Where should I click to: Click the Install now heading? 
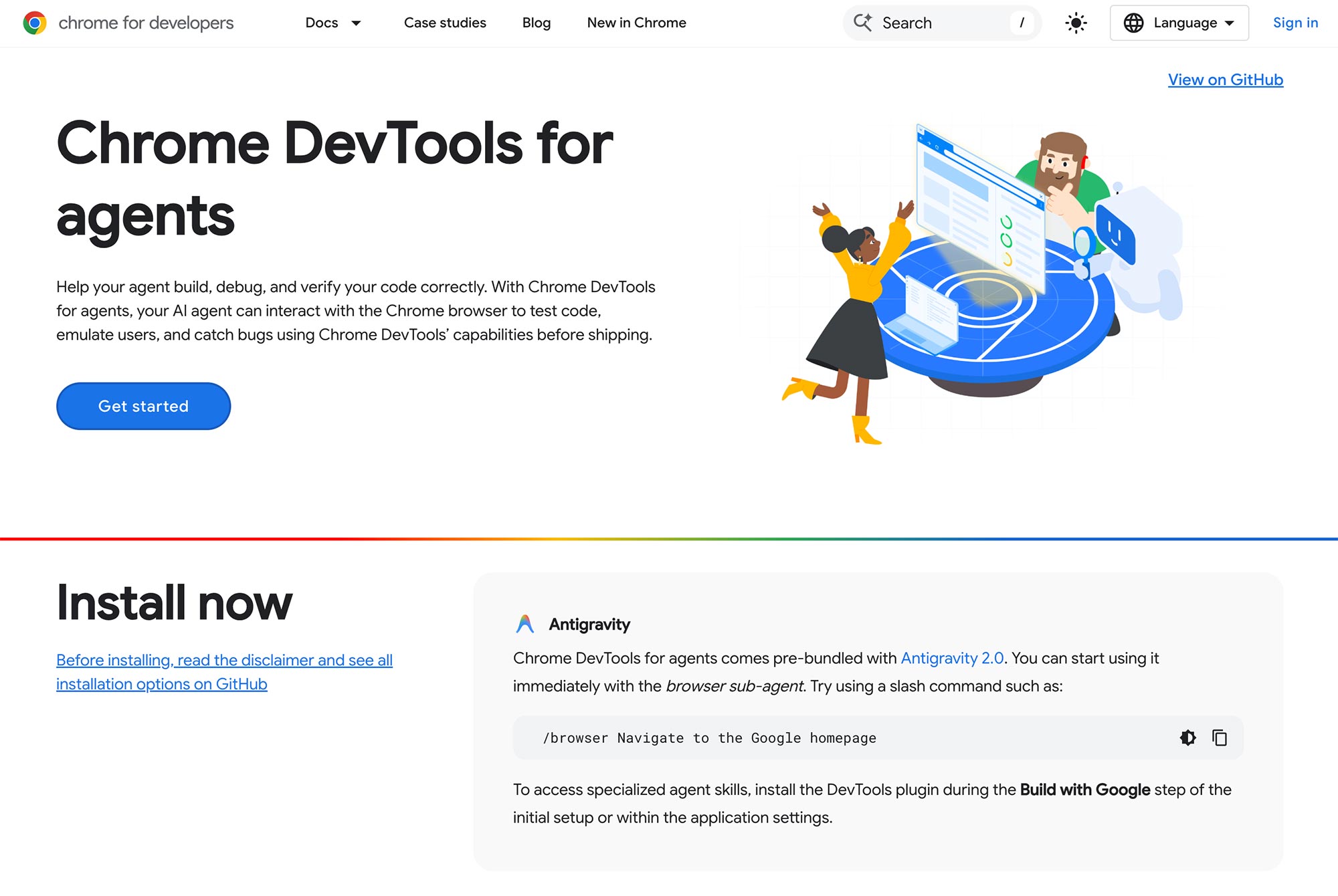point(174,602)
